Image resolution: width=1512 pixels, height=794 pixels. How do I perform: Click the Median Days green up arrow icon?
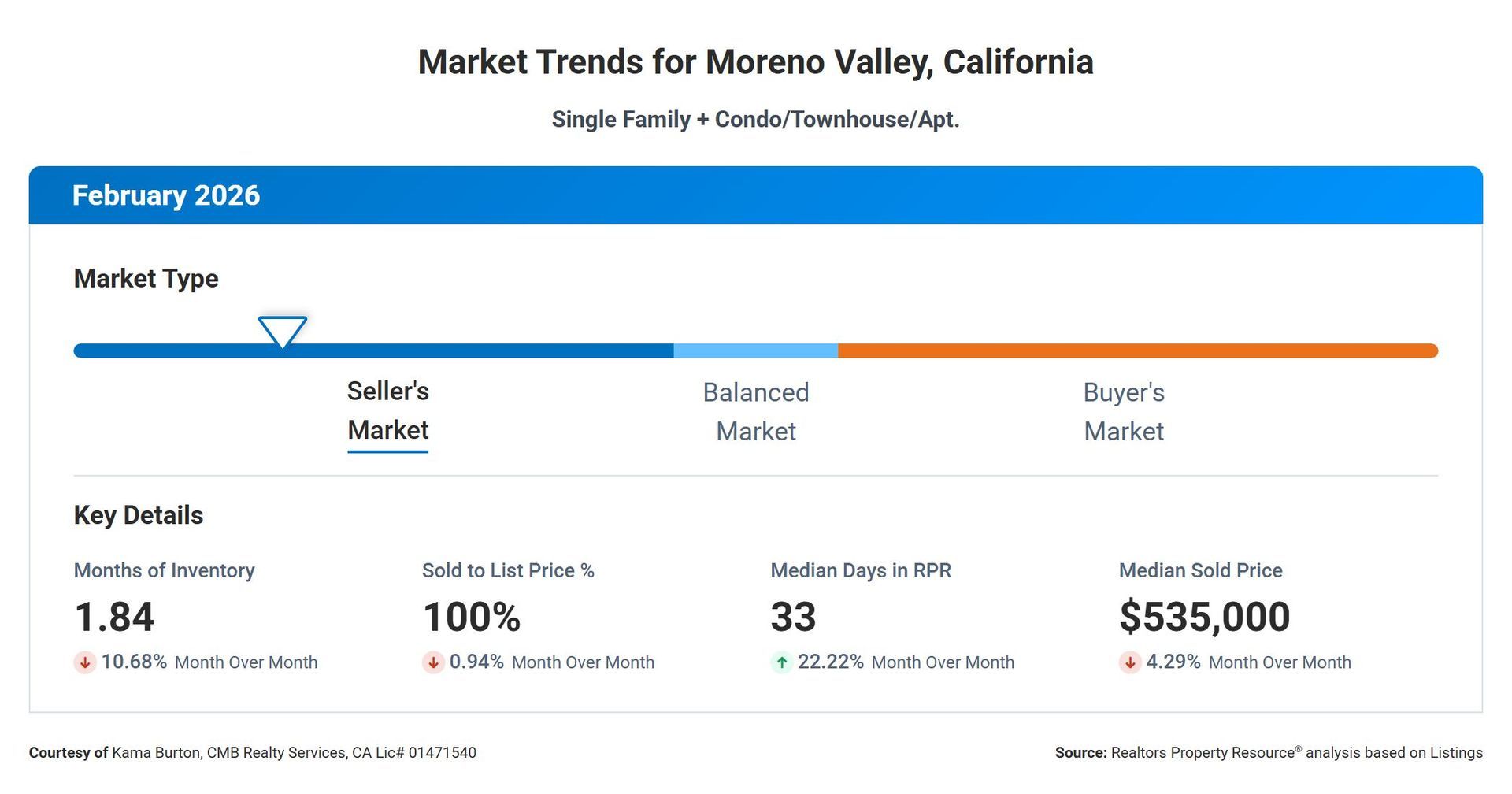tap(781, 662)
